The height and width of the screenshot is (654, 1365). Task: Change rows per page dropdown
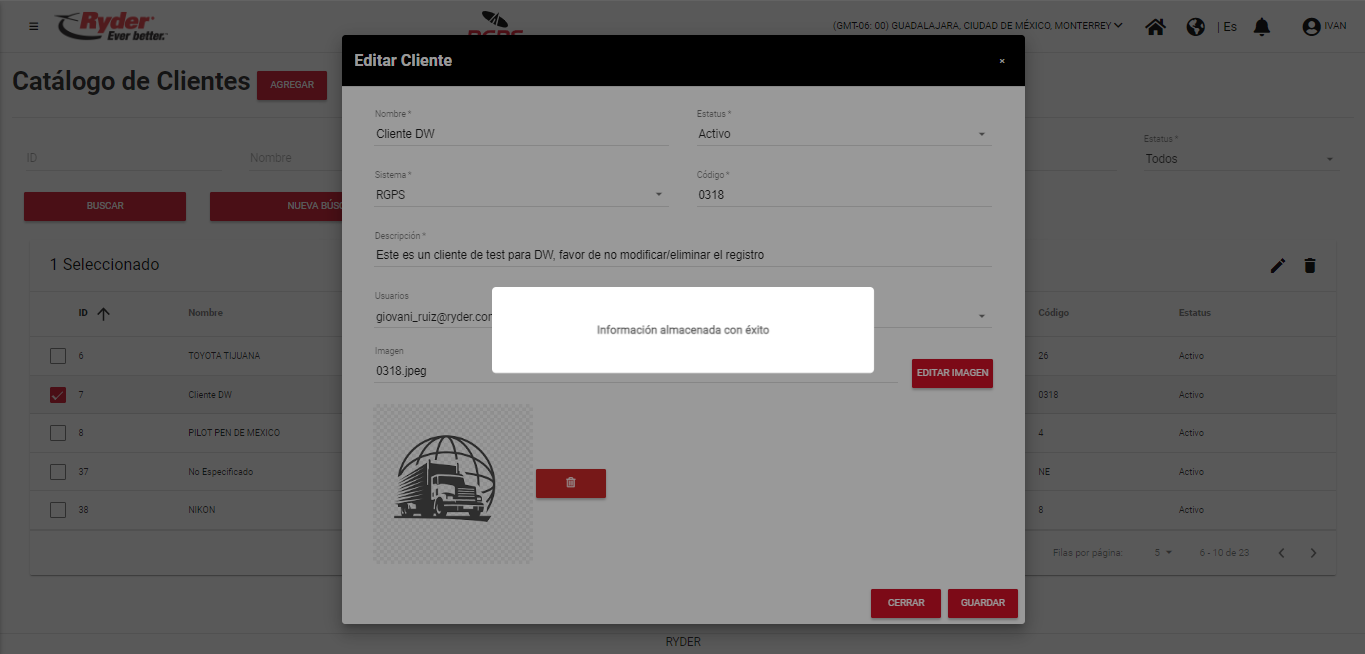tap(1162, 553)
